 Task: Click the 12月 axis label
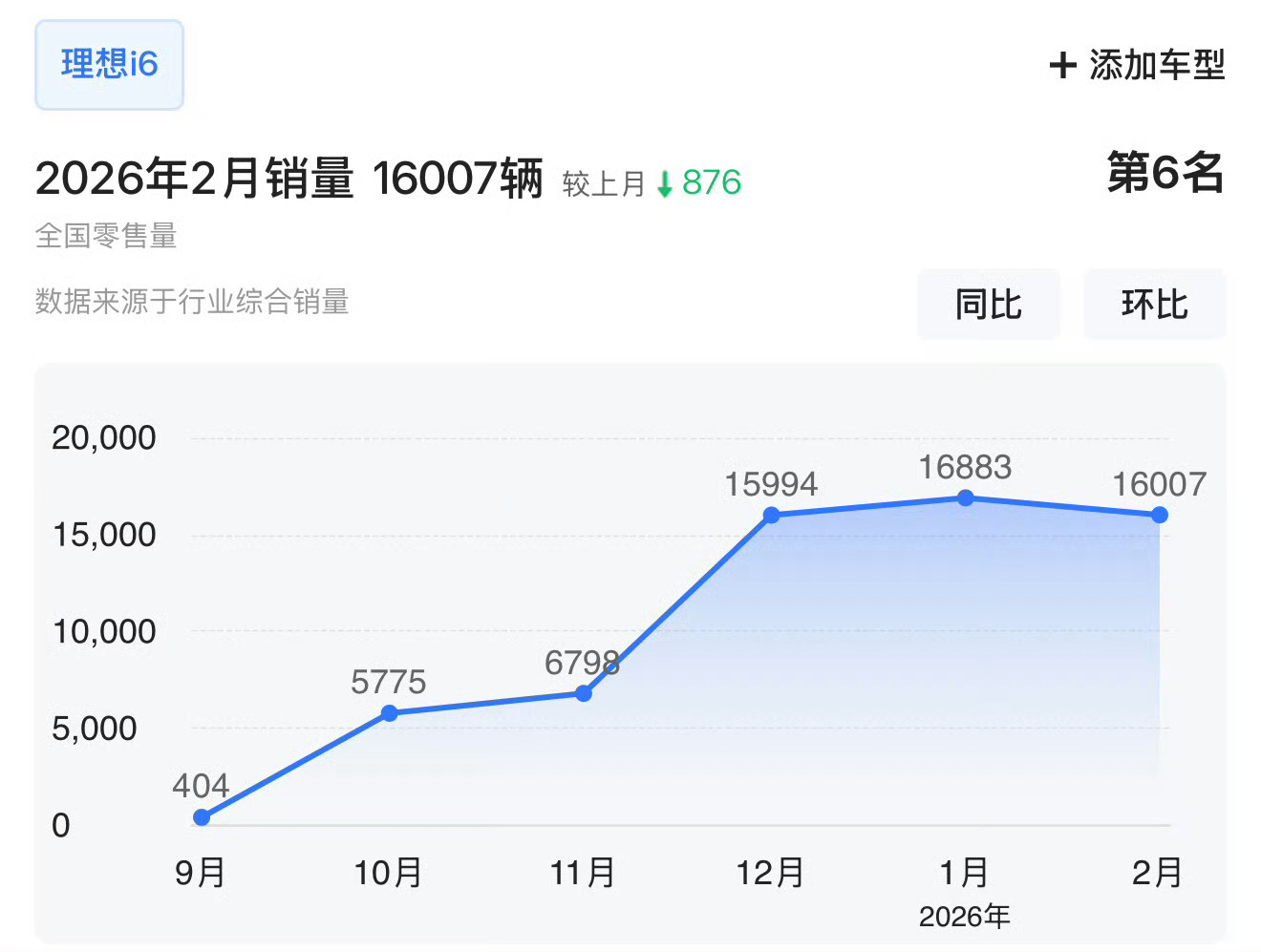click(770, 873)
